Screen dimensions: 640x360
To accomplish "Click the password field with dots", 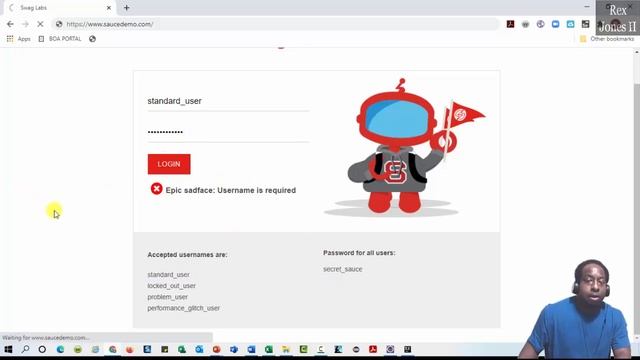I will click(228, 132).
